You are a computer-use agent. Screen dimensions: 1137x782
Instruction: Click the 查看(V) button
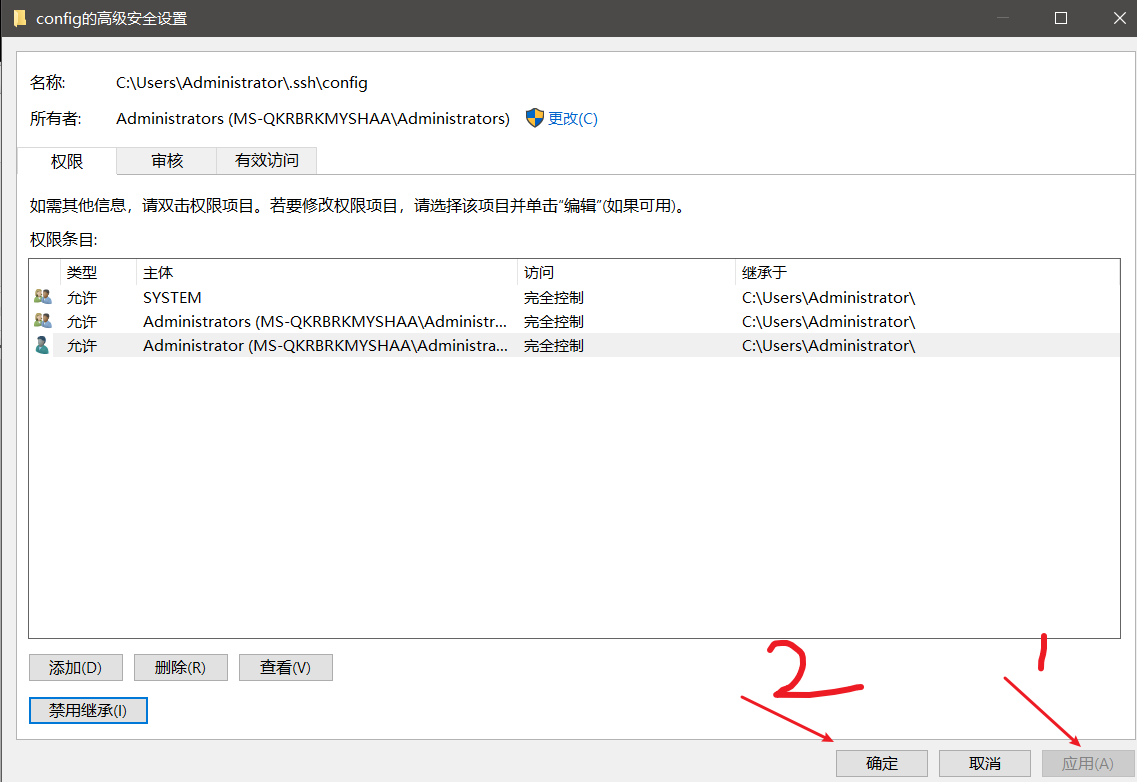coord(285,667)
